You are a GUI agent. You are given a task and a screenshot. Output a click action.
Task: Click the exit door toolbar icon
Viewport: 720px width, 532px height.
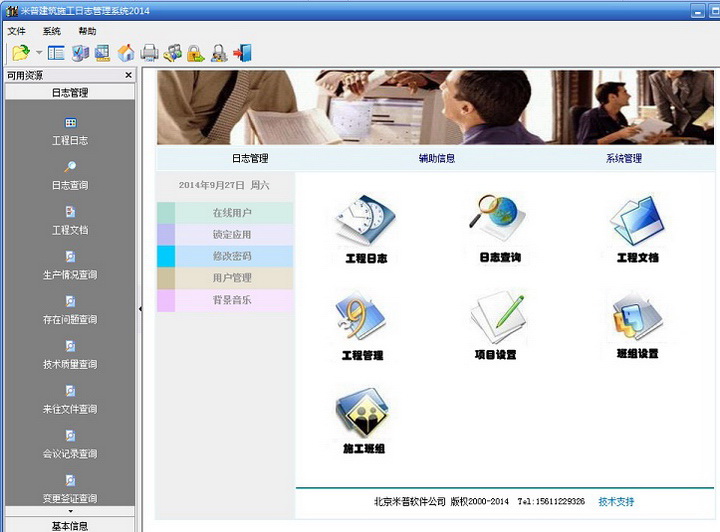click(x=242, y=53)
